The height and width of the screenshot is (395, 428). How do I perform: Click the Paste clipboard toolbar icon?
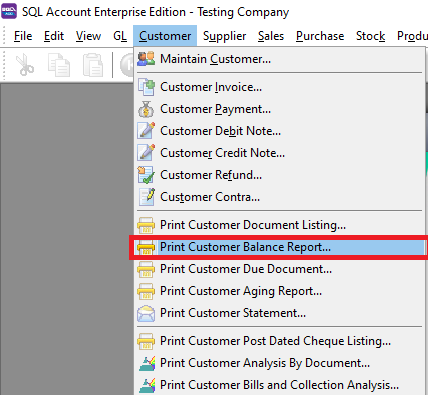coord(93,65)
